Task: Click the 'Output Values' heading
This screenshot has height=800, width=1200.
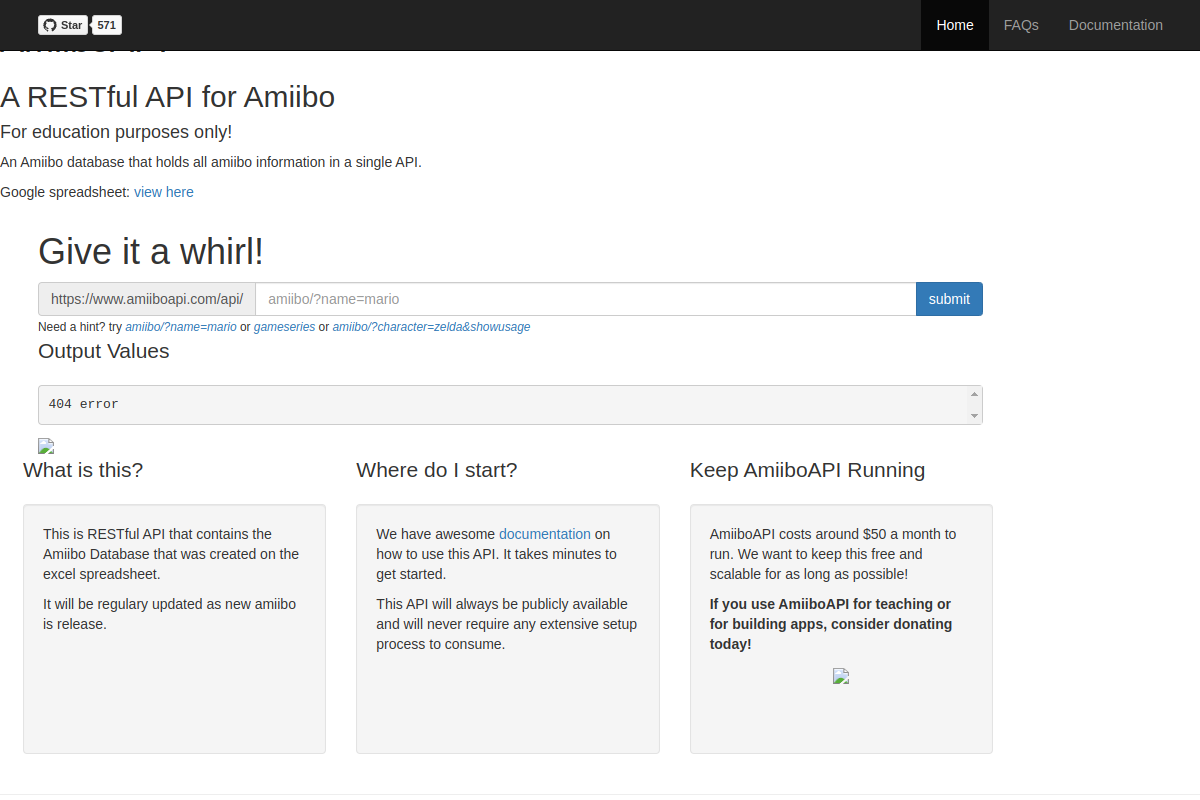Action: 104,351
